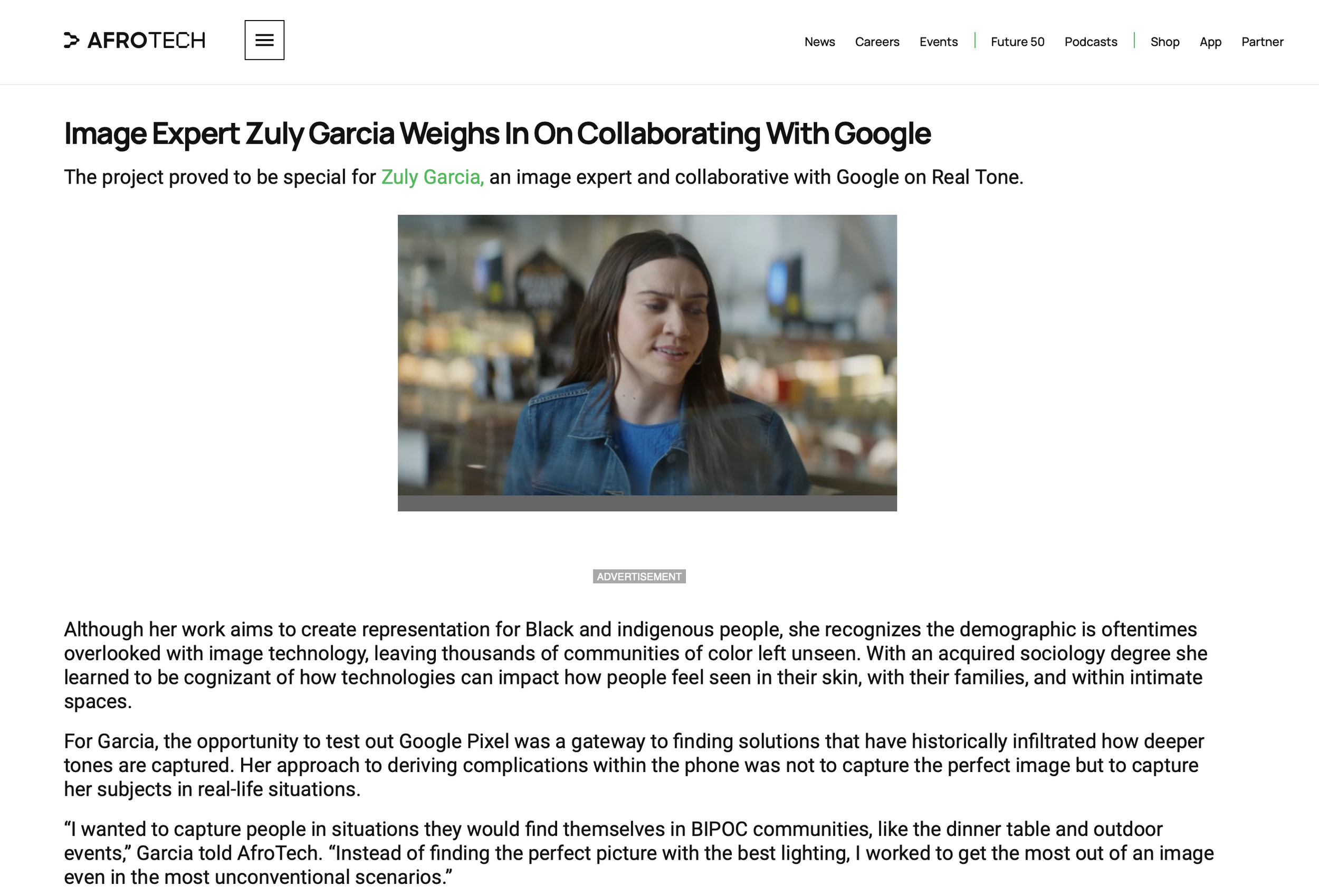Click the paragraph starting "For Garcia, the opportunity"
Viewport: 1319px width, 896px height.
pyautogui.click(x=634, y=765)
